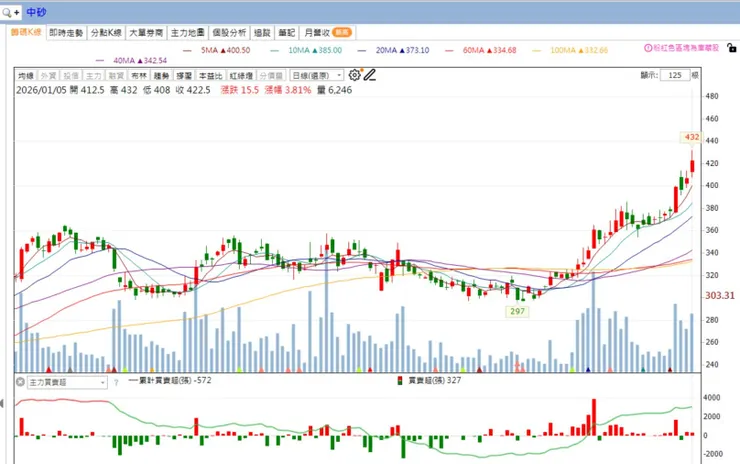Image resolution: width=740 pixels, height=464 pixels.
Task: Click the 20MA 373.10 legend entry
Action: point(394,50)
